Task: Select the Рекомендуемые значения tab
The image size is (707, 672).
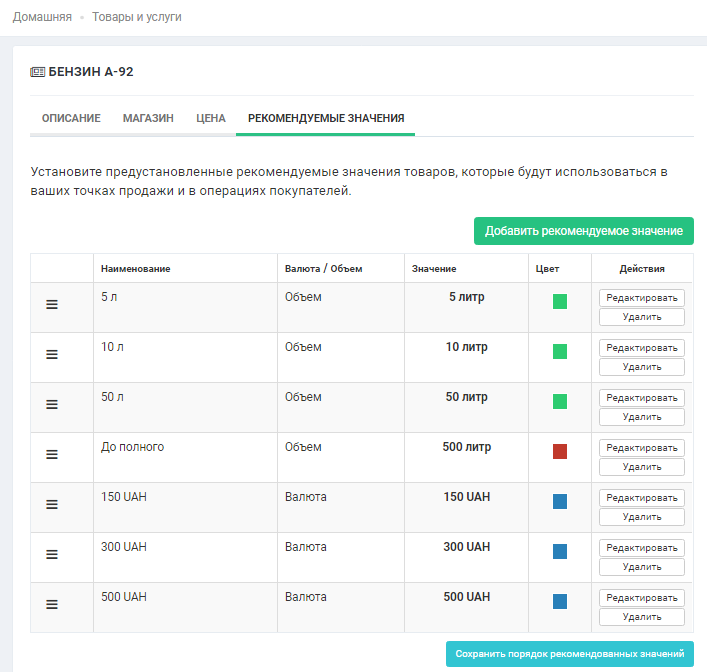Action: pyautogui.click(x=325, y=118)
